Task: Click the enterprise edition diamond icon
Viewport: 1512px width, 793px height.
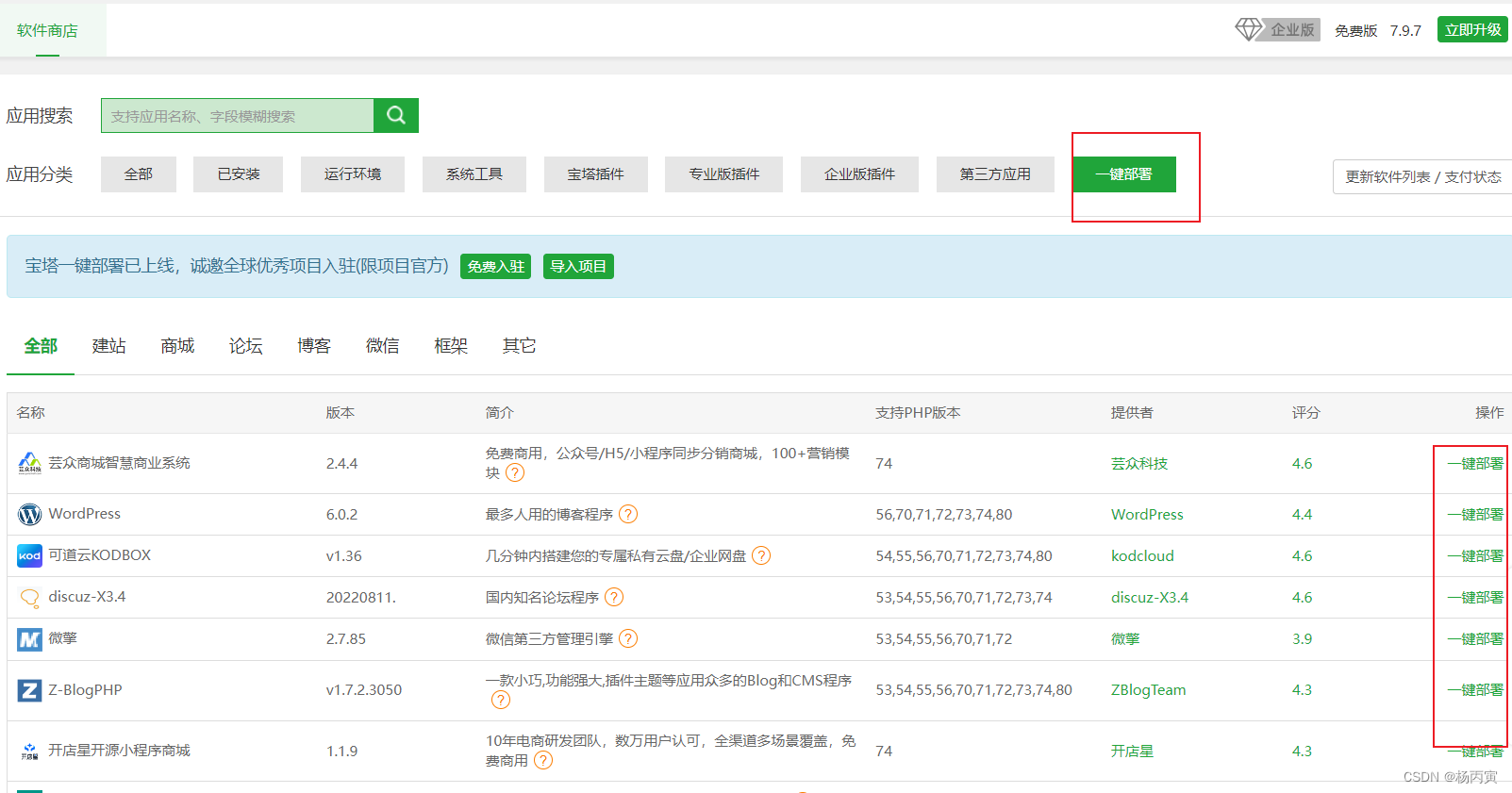Action: (1248, 29)
